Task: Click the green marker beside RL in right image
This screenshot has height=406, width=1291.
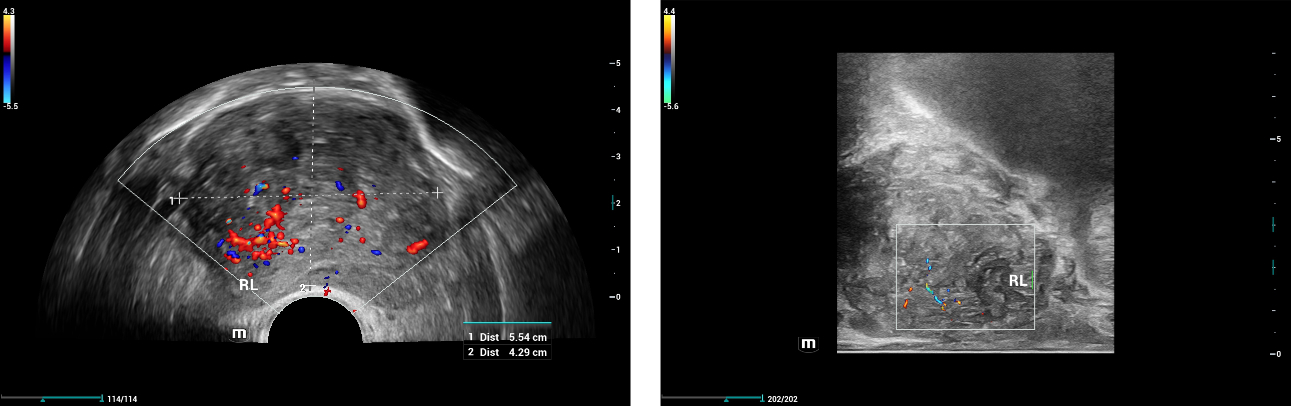Action: pos(1032,281)
